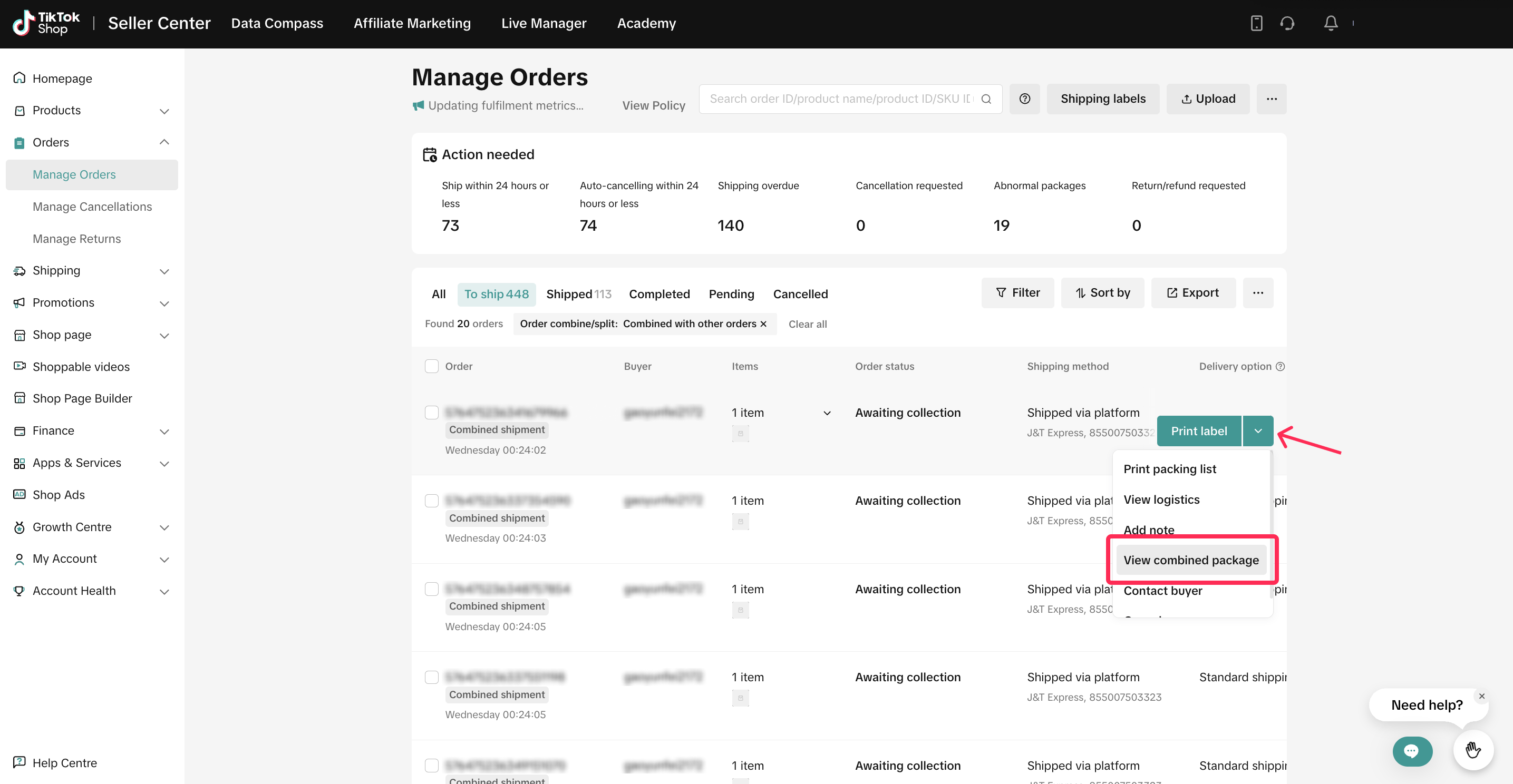1513x784 pixels.
Task: Check the first order's checkbox
Action: coord(431,413)
